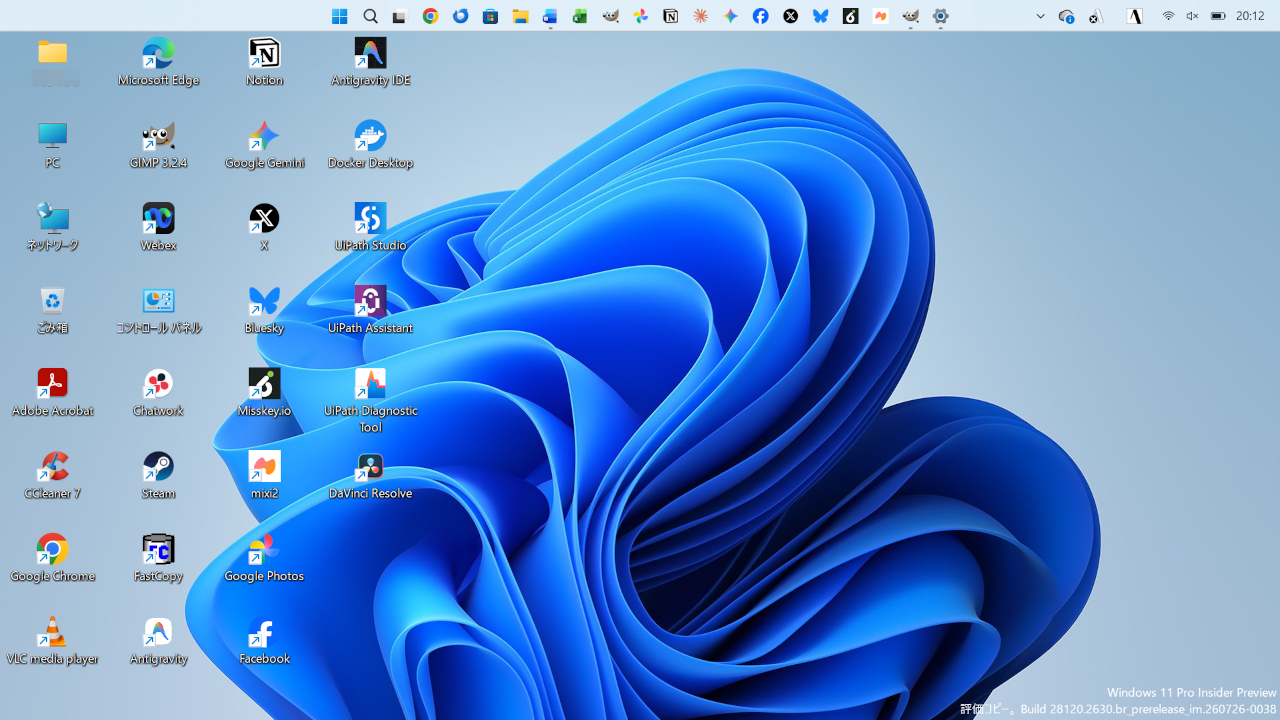Select the コントロール パネル desktop icon
Screen dimensions: 1280x720
(x=158, y=310)
